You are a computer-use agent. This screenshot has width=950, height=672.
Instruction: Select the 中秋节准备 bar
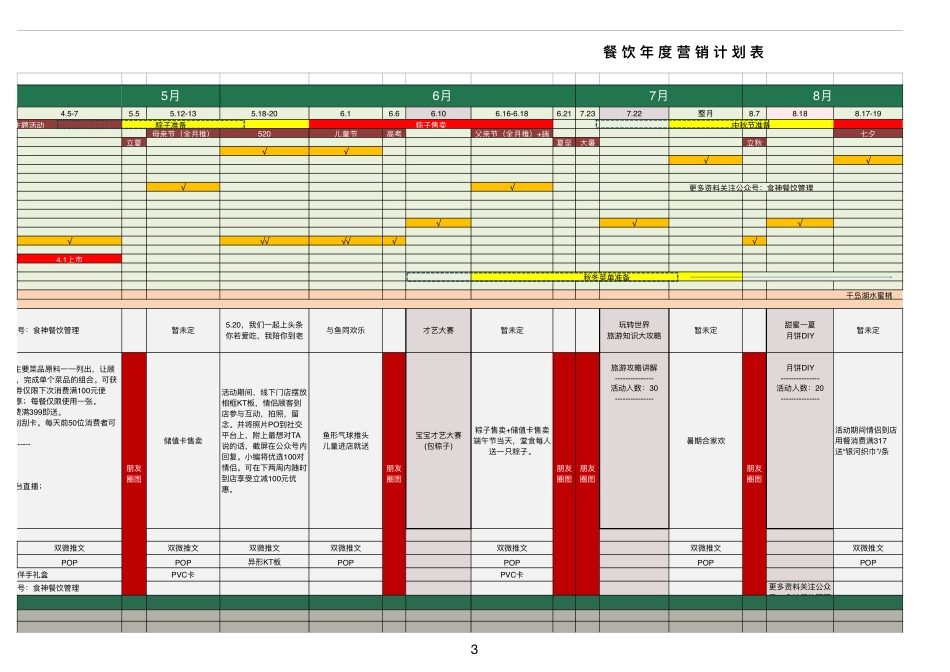751,124
